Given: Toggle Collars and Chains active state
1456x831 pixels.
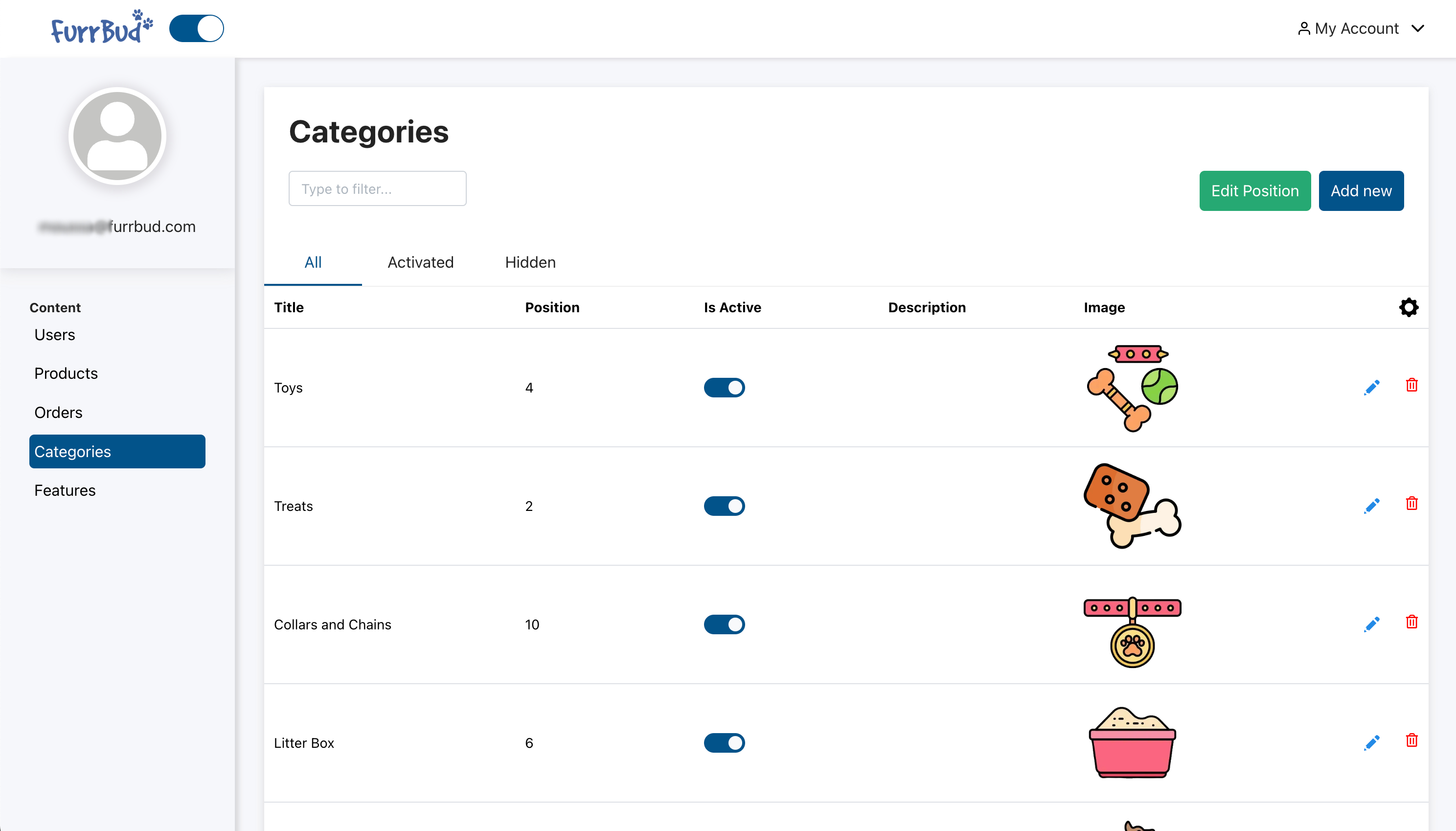Looking at the screenshot, I should point(724,624).
